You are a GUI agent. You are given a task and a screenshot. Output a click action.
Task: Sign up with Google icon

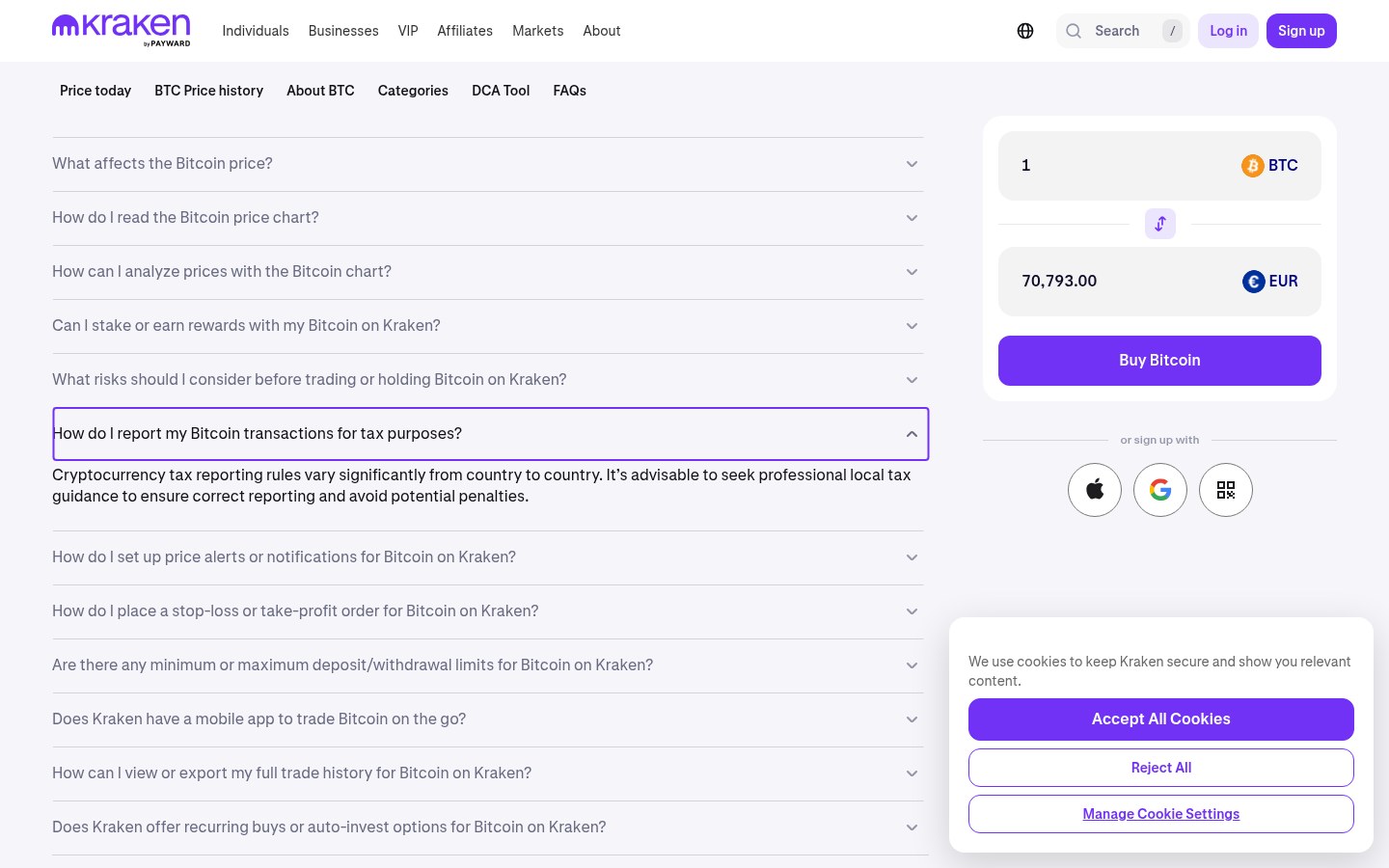click(1160, 490)
